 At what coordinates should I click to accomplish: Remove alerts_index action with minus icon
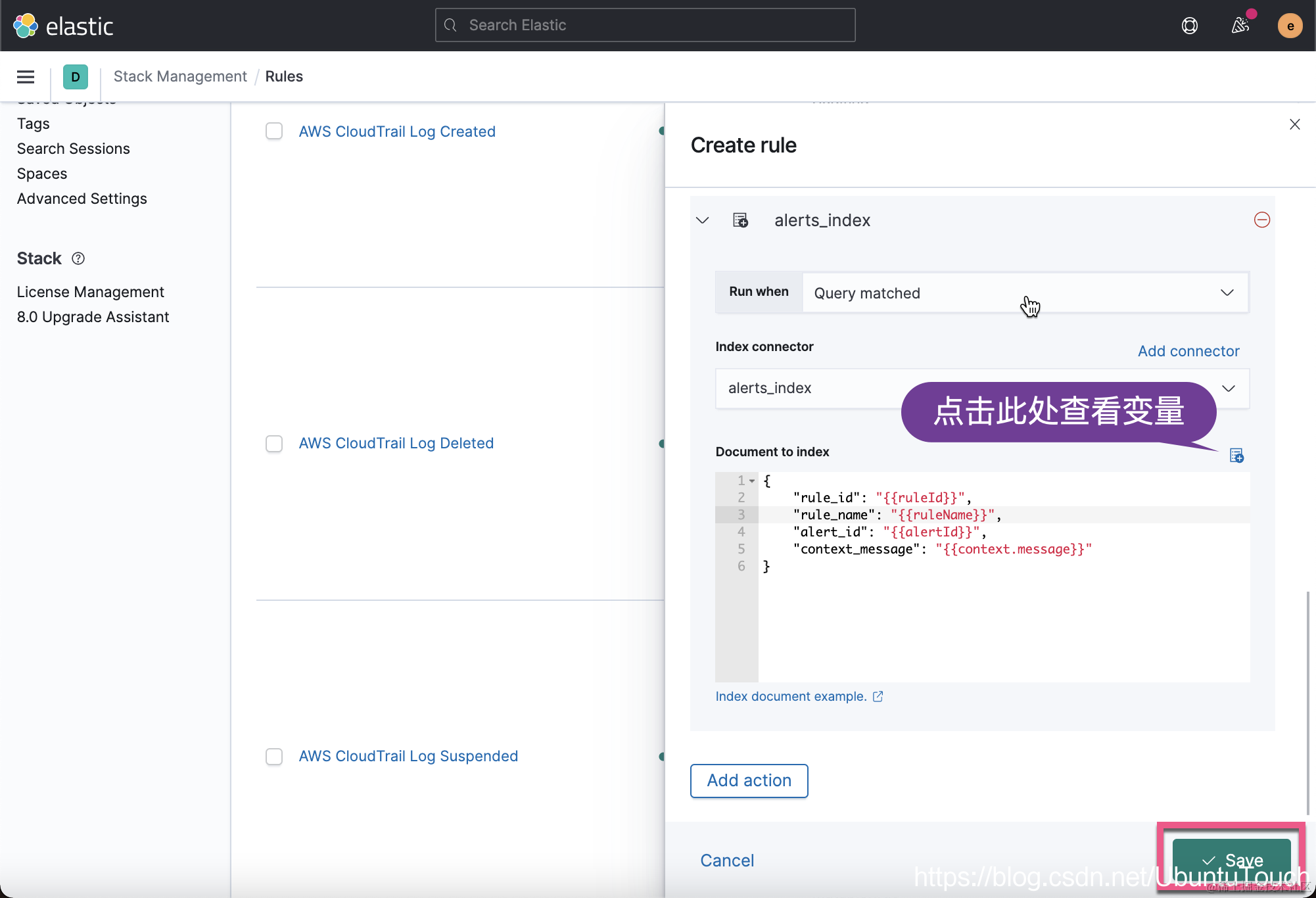(x=1261, y=220)
